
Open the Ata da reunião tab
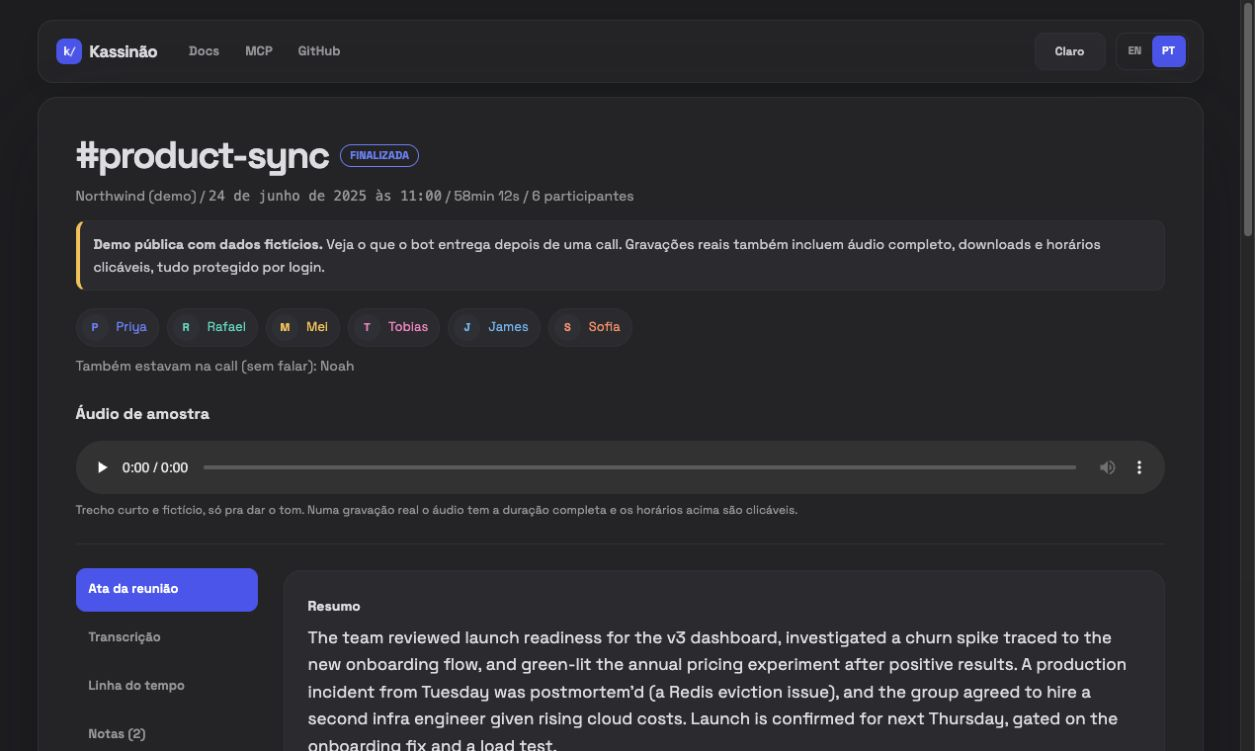tap(167, 589)
